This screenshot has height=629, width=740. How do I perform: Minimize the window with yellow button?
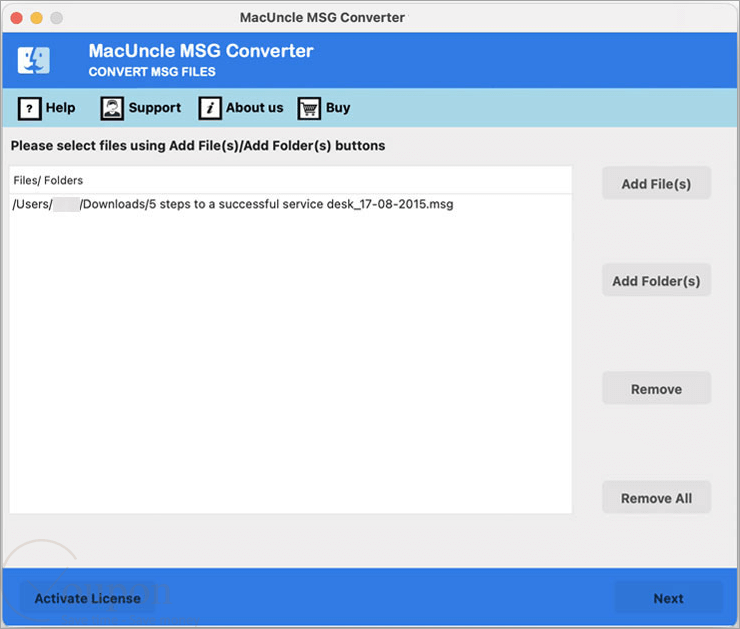pyautogui.click(x=37, y=18)
